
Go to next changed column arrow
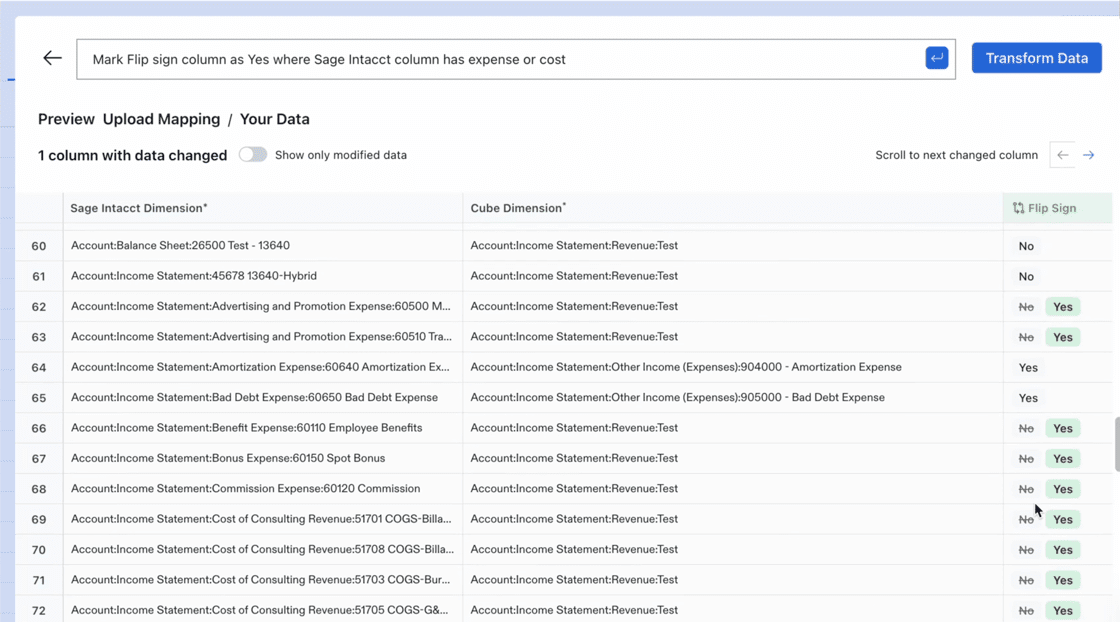(x=1089, y=155)
